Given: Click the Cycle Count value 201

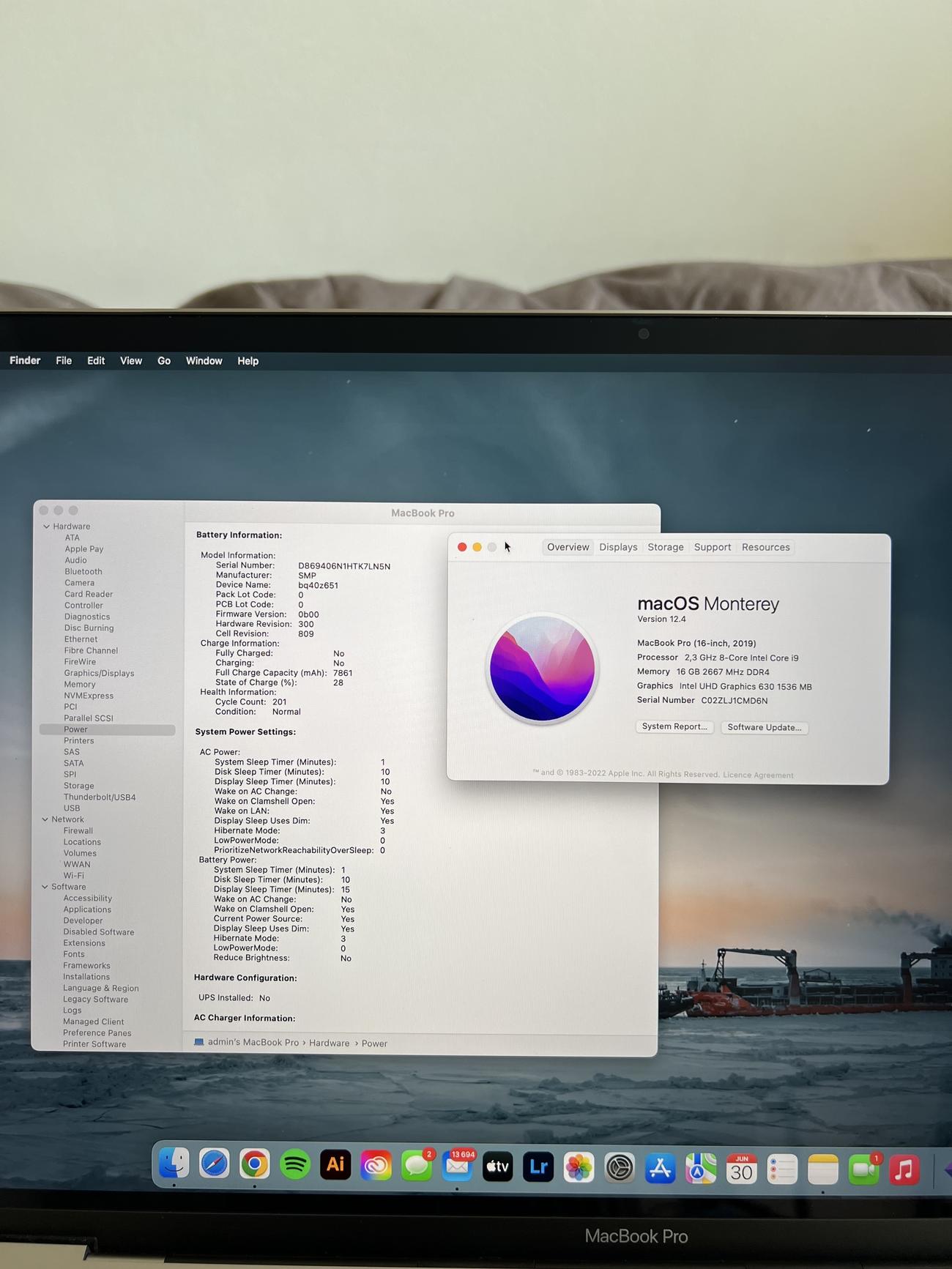Looking at the screenshot, I should pos(280,702).
